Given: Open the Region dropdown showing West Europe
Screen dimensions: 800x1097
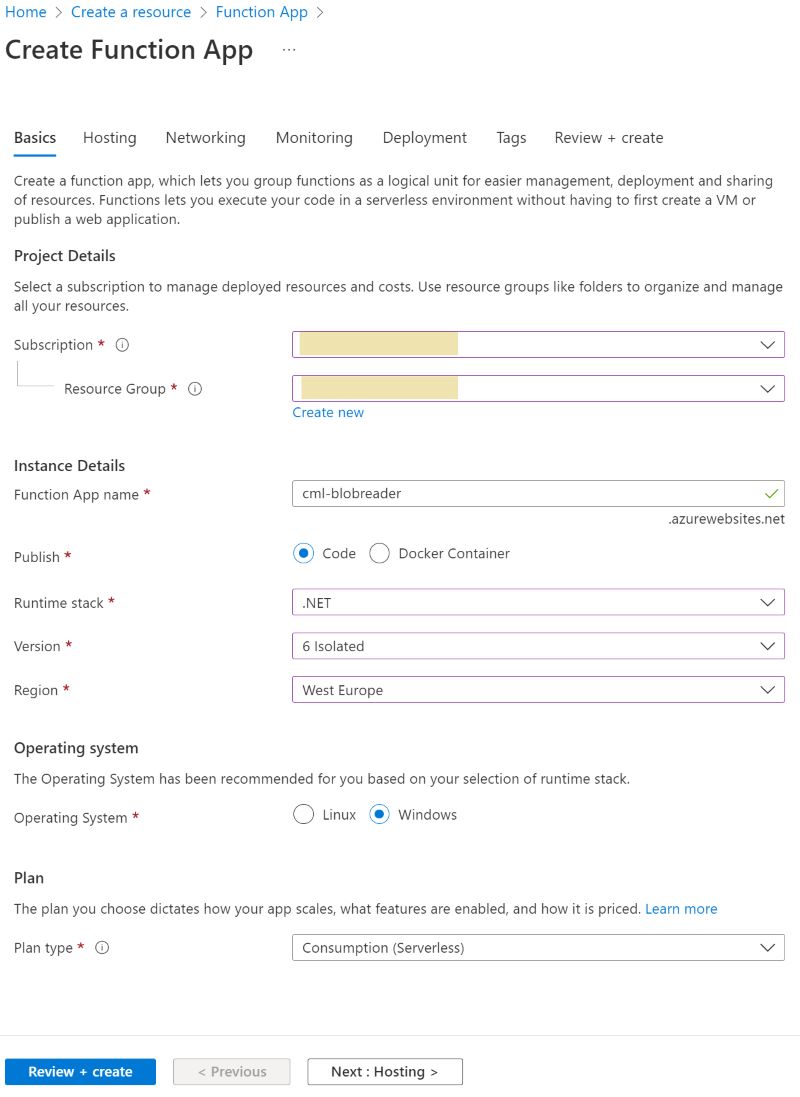Looking at the screenshot, I should coord(767,689).
